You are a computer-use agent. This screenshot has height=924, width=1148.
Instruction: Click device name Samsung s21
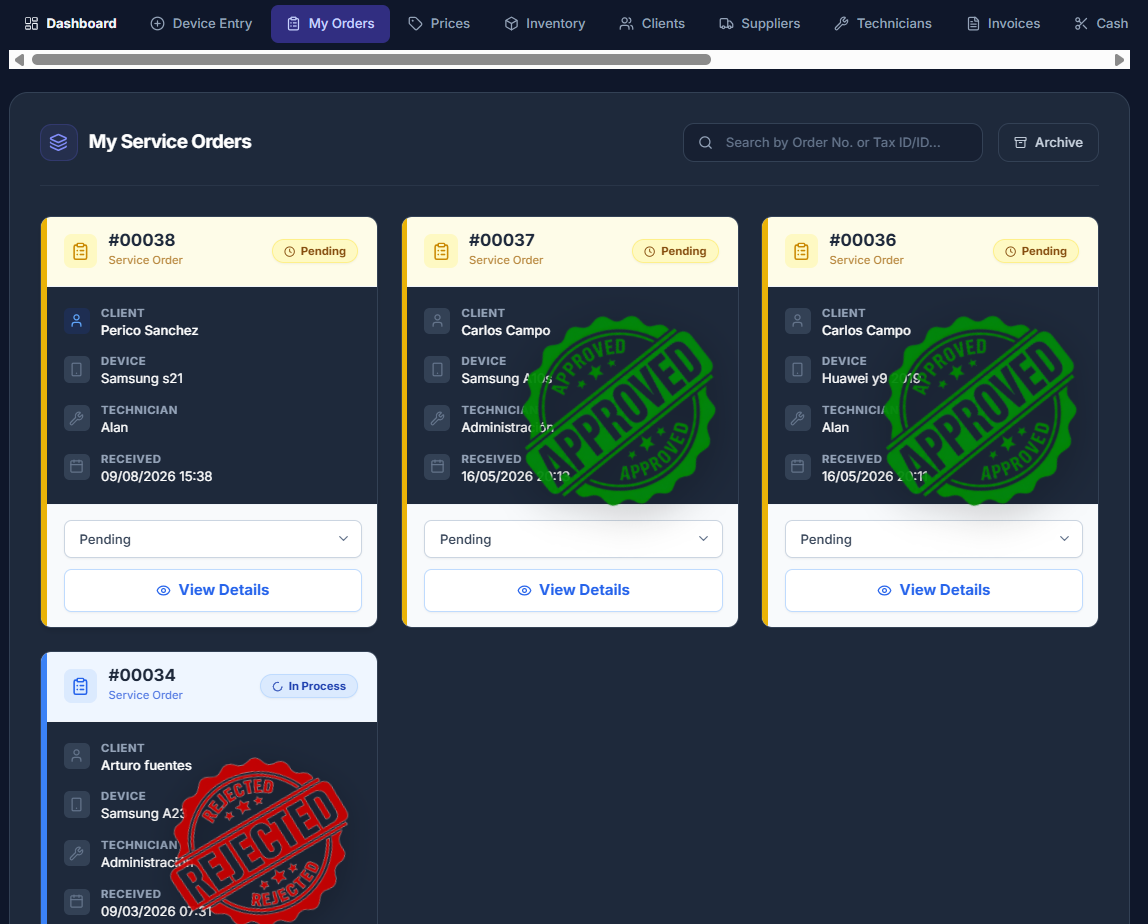pyautogui.click(x=141, y=379)
